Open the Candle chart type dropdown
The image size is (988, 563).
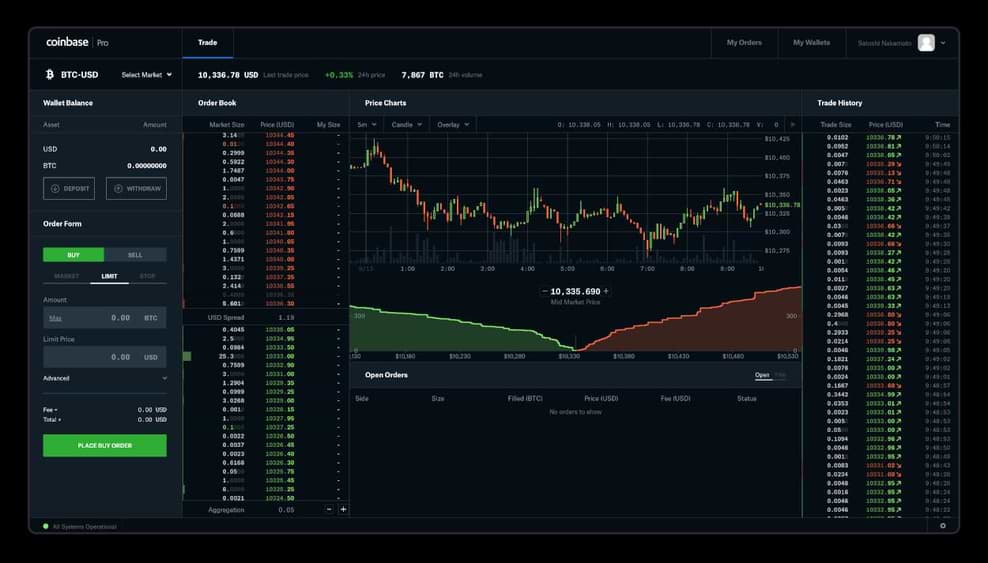pyautogui.click(x=406, y=125)
